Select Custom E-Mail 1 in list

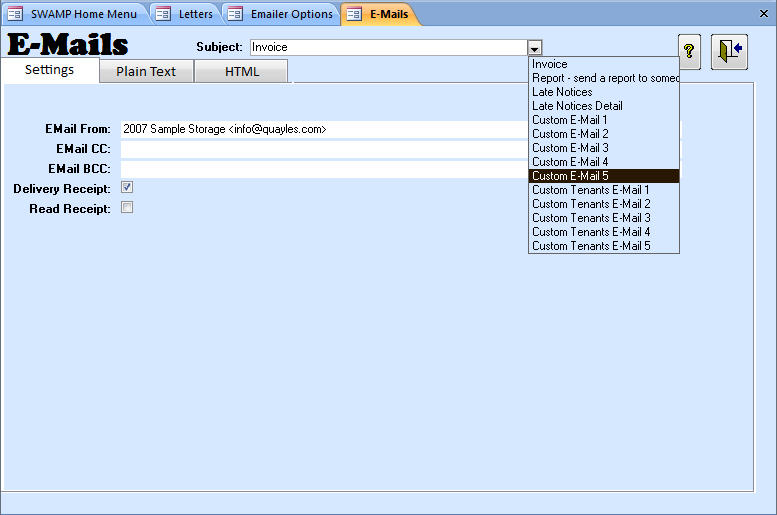click(x=604, y=120)
